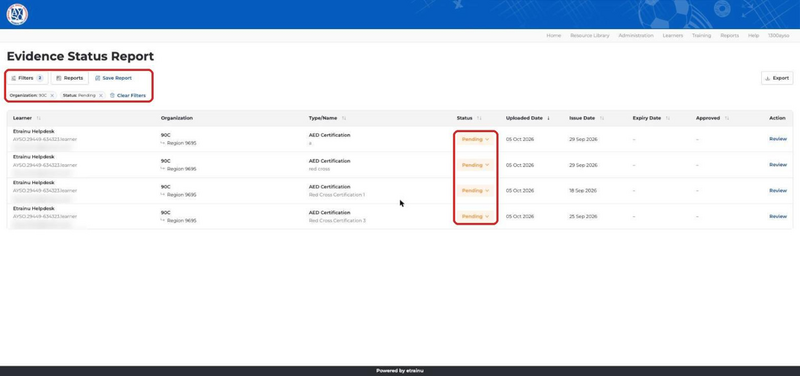800x376 pixels.
Task: Sort by the Issue Date icon
Action: (x=602, y=118)
